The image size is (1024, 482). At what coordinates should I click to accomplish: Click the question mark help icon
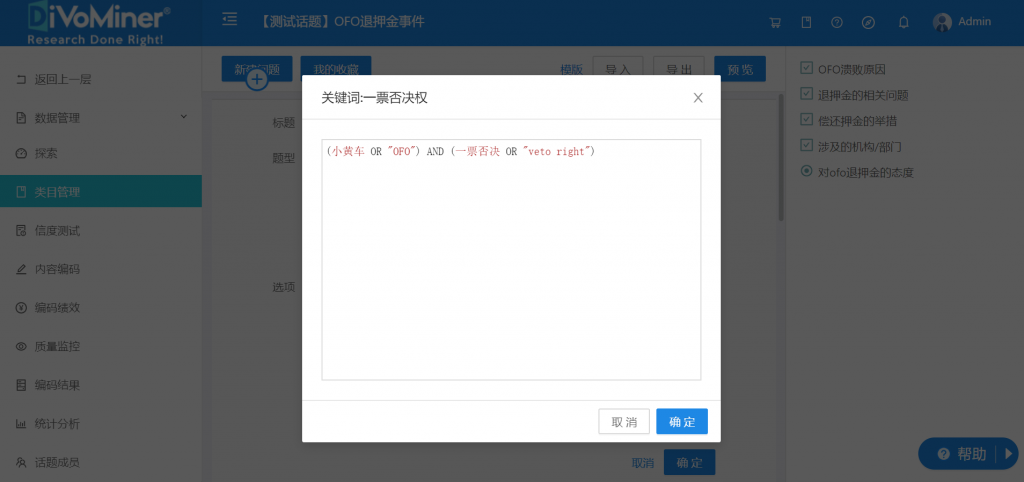(x=837, y=22)
